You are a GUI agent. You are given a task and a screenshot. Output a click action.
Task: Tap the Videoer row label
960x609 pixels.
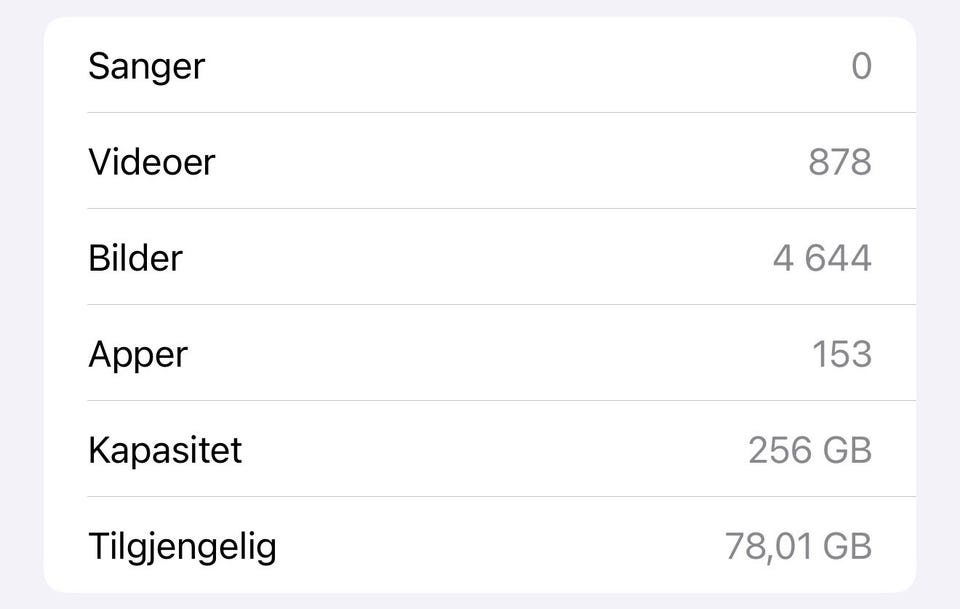click(x=152, y=162)
